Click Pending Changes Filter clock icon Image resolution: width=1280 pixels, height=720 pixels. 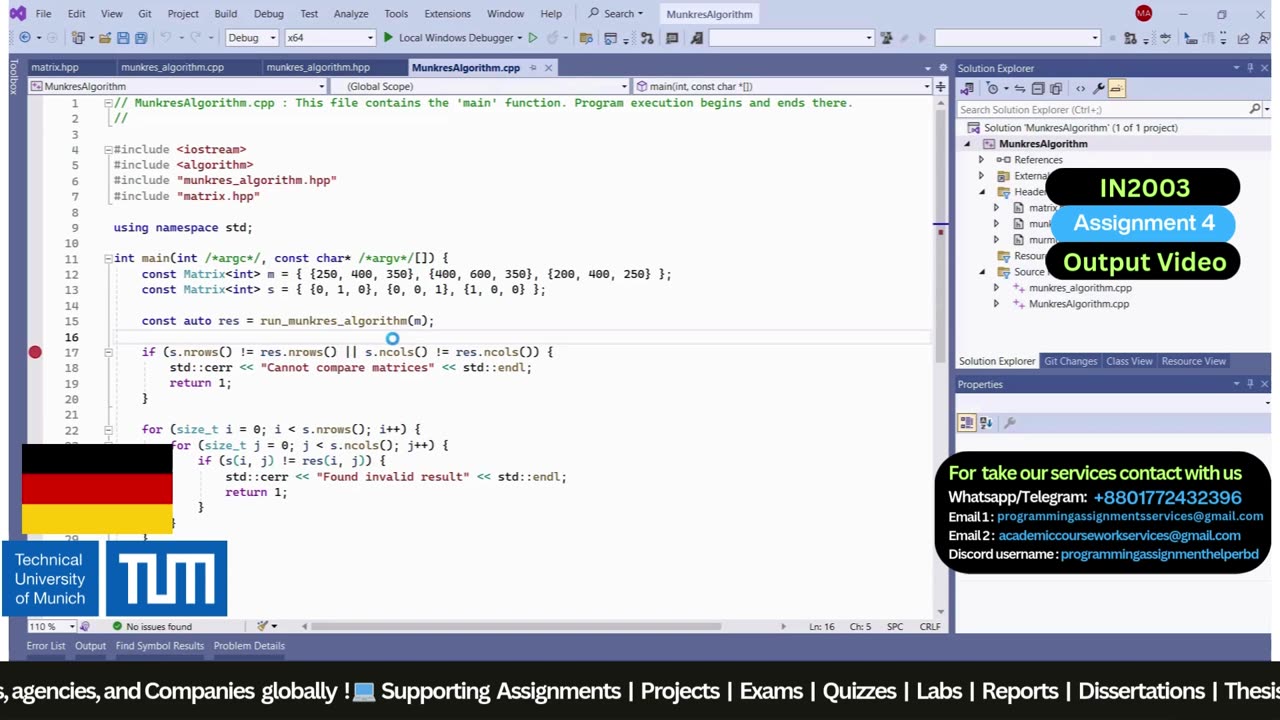point(993,88)
